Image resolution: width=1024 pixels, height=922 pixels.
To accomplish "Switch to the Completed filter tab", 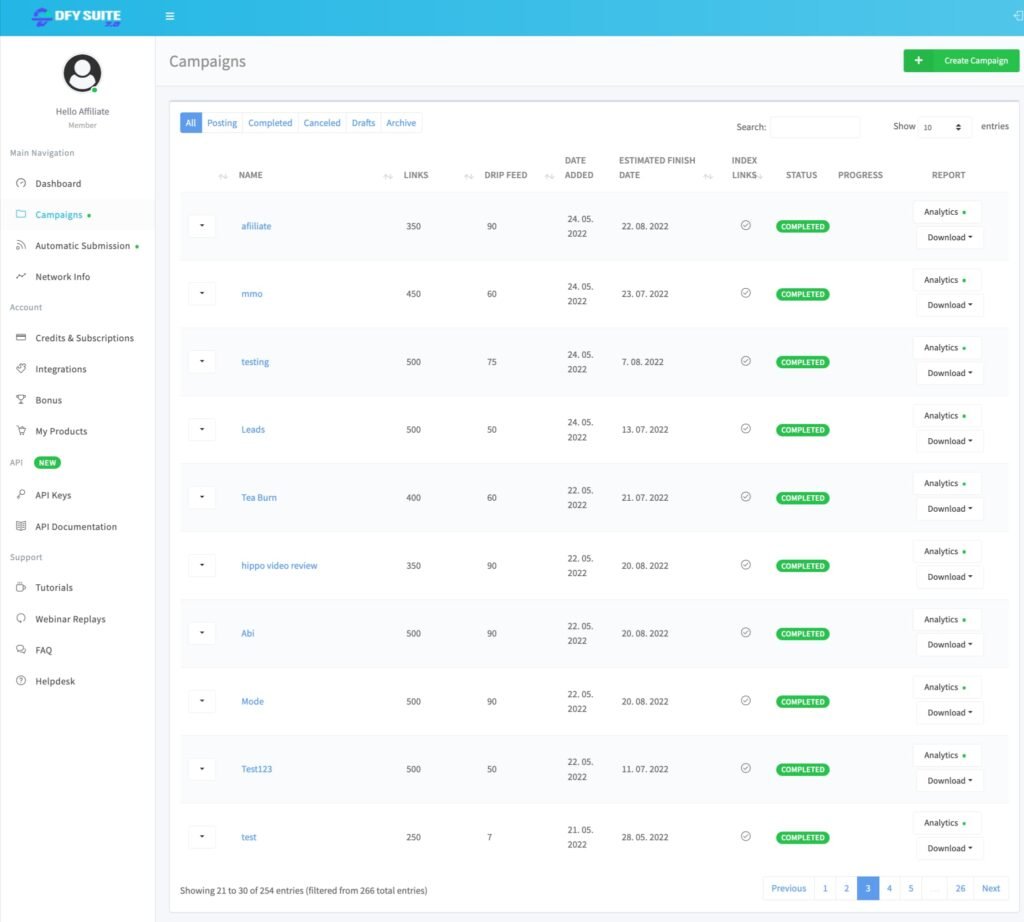I will (270, 123).
